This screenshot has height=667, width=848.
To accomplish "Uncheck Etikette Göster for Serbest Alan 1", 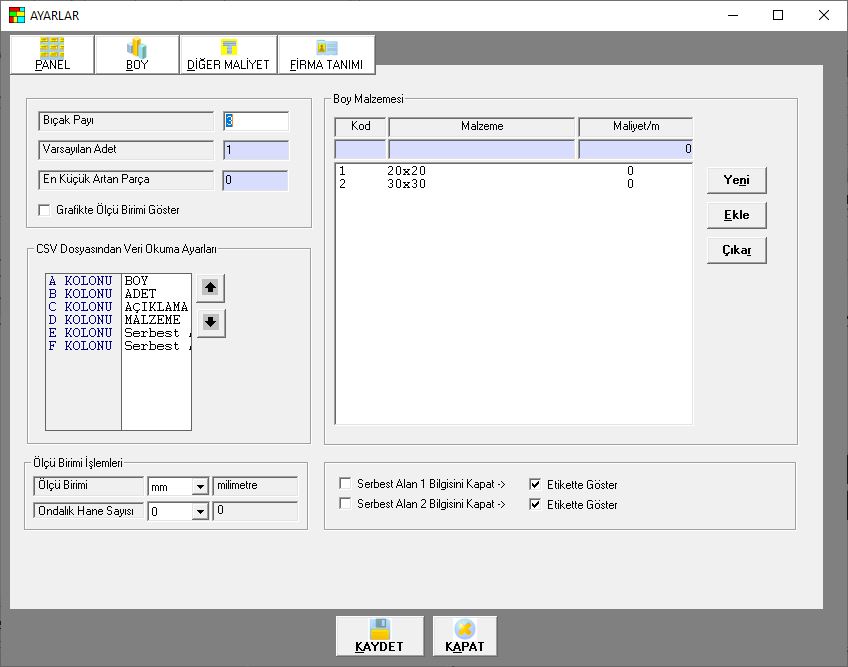I will pyautogui.click(x=535, y=484).
